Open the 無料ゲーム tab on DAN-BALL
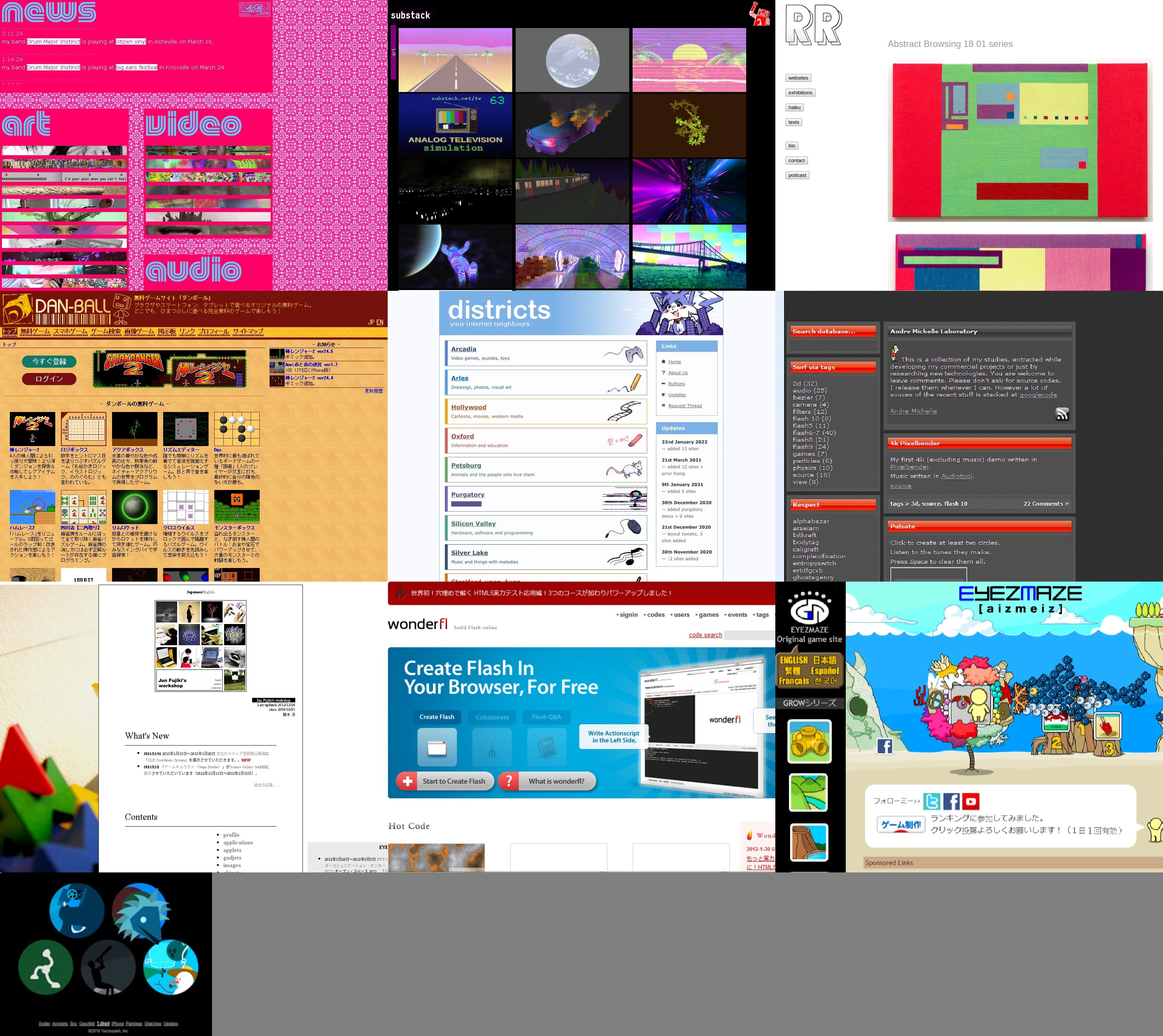The image size is (1163, 1036). pos(35,331)
